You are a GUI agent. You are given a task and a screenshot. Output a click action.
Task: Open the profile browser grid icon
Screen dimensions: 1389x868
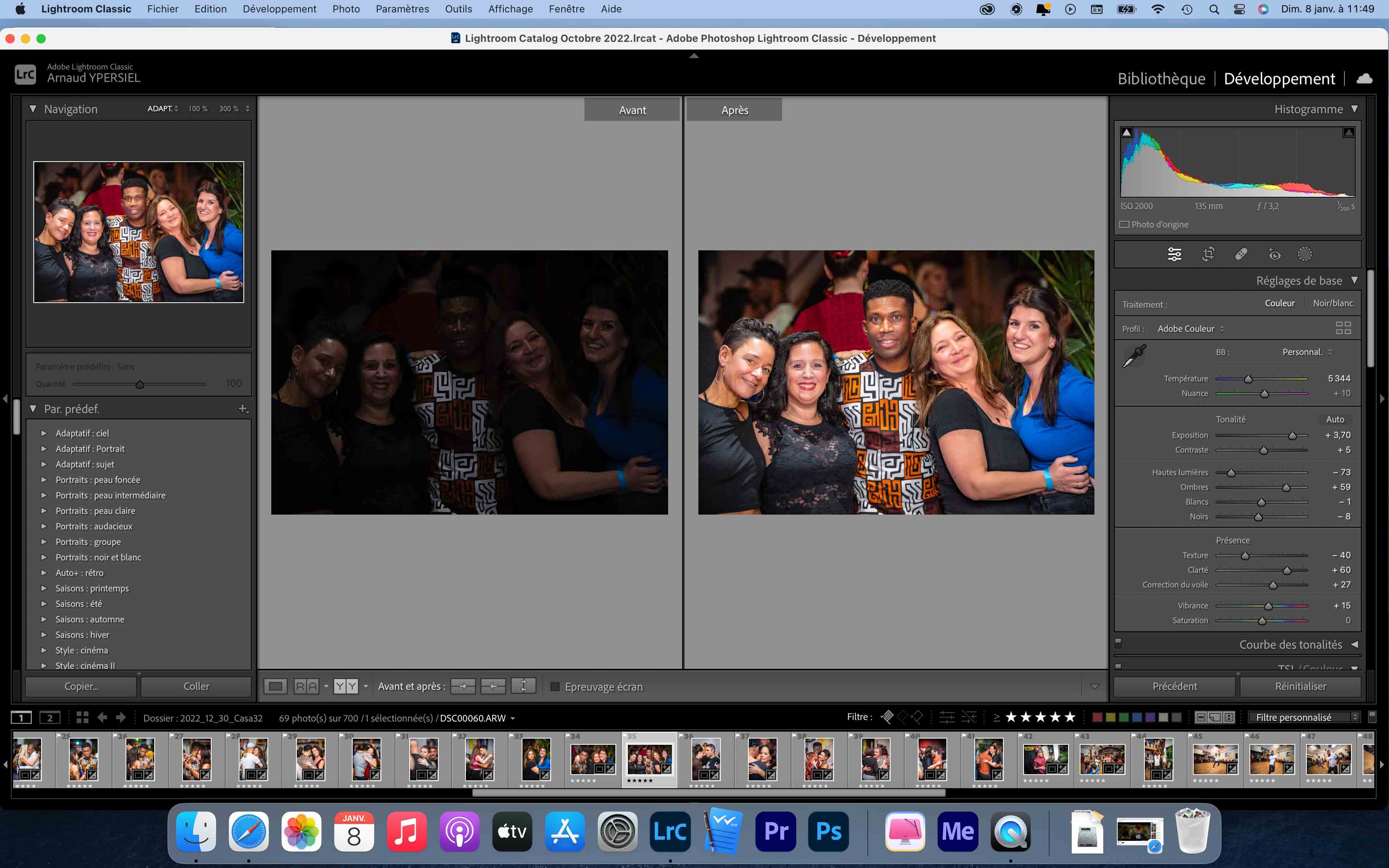coord(1343,328)
